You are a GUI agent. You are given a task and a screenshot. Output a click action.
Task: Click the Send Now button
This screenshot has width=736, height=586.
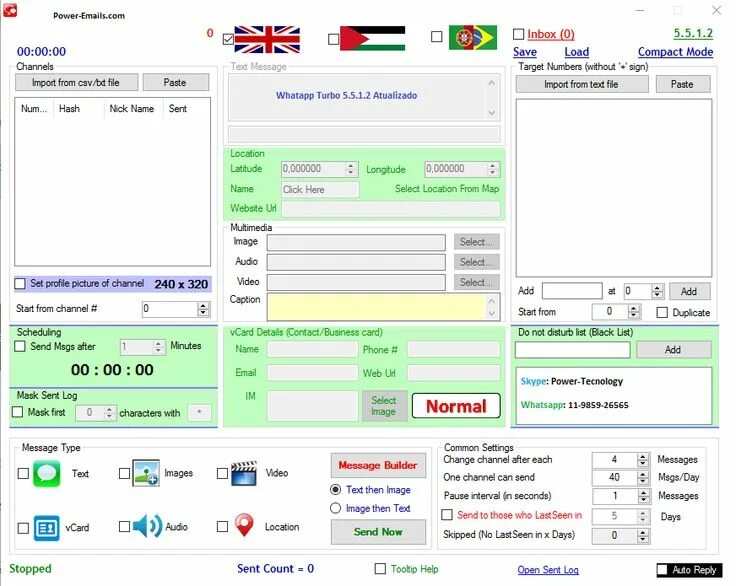tap(378, 532)
